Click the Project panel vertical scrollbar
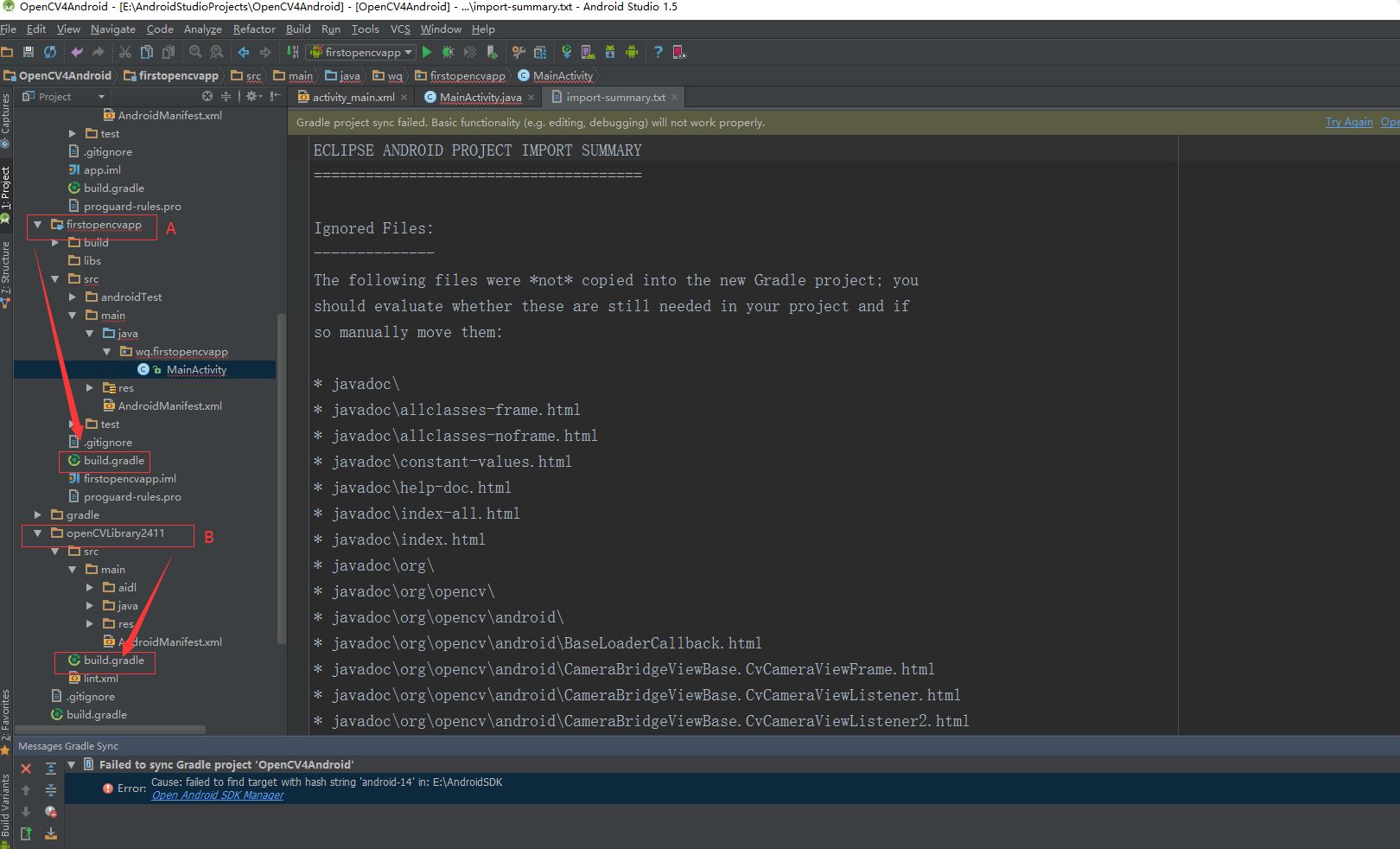Image resolution: width=1400 pixels, height=849 pixels. (281, 478)
